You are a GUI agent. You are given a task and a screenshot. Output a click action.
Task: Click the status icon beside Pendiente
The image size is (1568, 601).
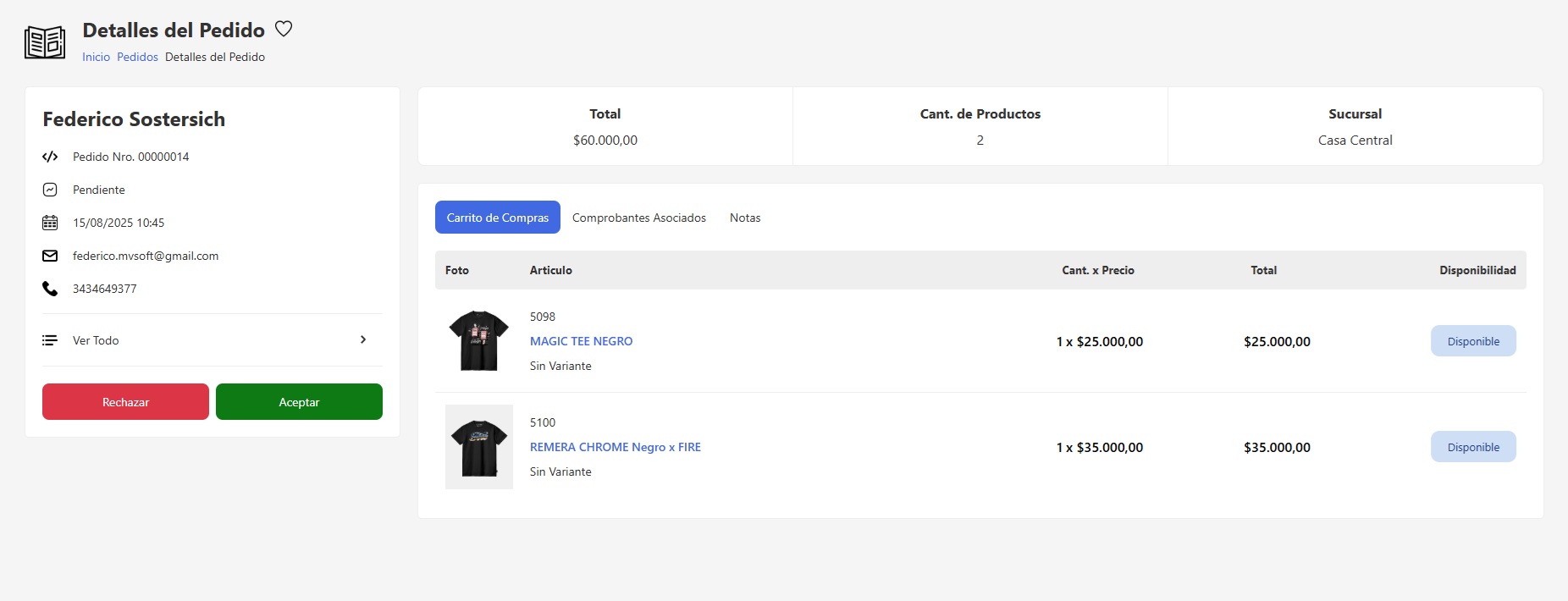click(x=50, y=190)
